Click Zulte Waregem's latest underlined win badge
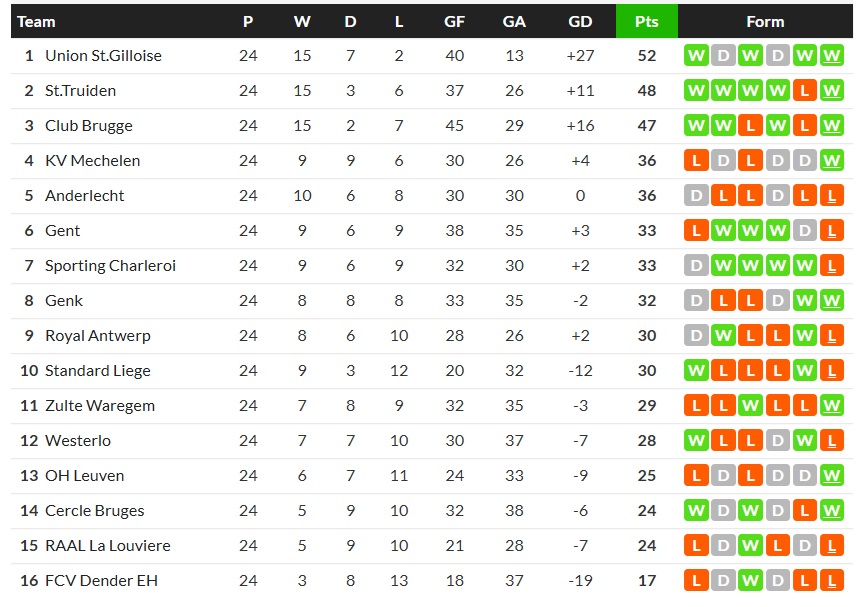 pos(831,406)
